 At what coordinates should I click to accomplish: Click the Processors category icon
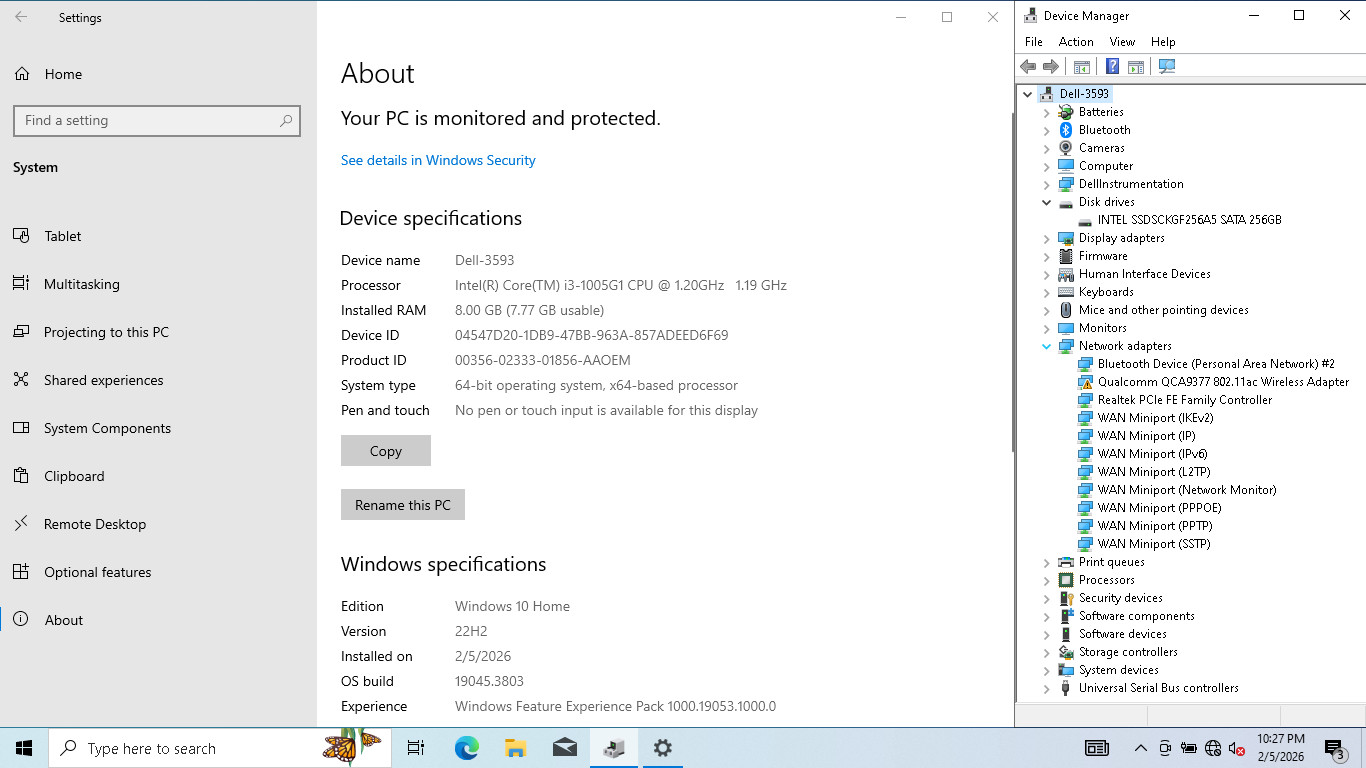1066,580
